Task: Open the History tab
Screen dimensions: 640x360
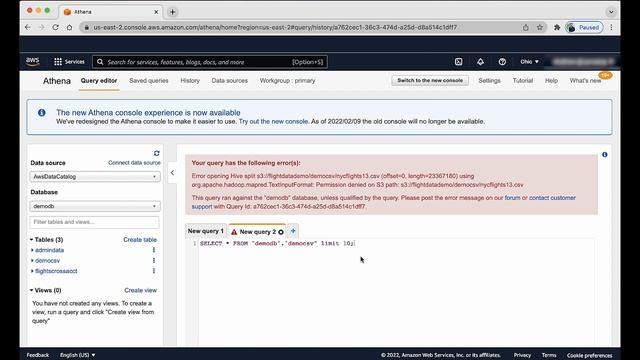Action: pos(190,80)
